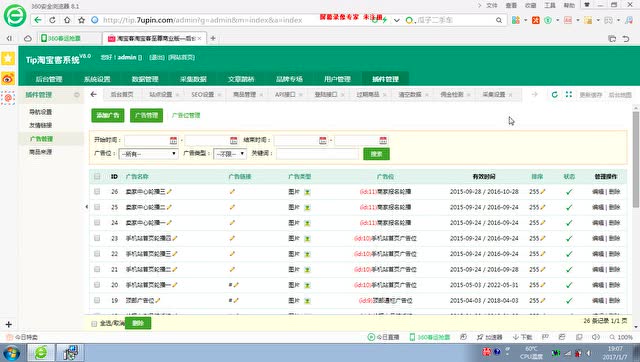Open the ad position dropdown showing '--所有--'
The height and width of the screenshot is (362, 640).
(x=149, y=154)
